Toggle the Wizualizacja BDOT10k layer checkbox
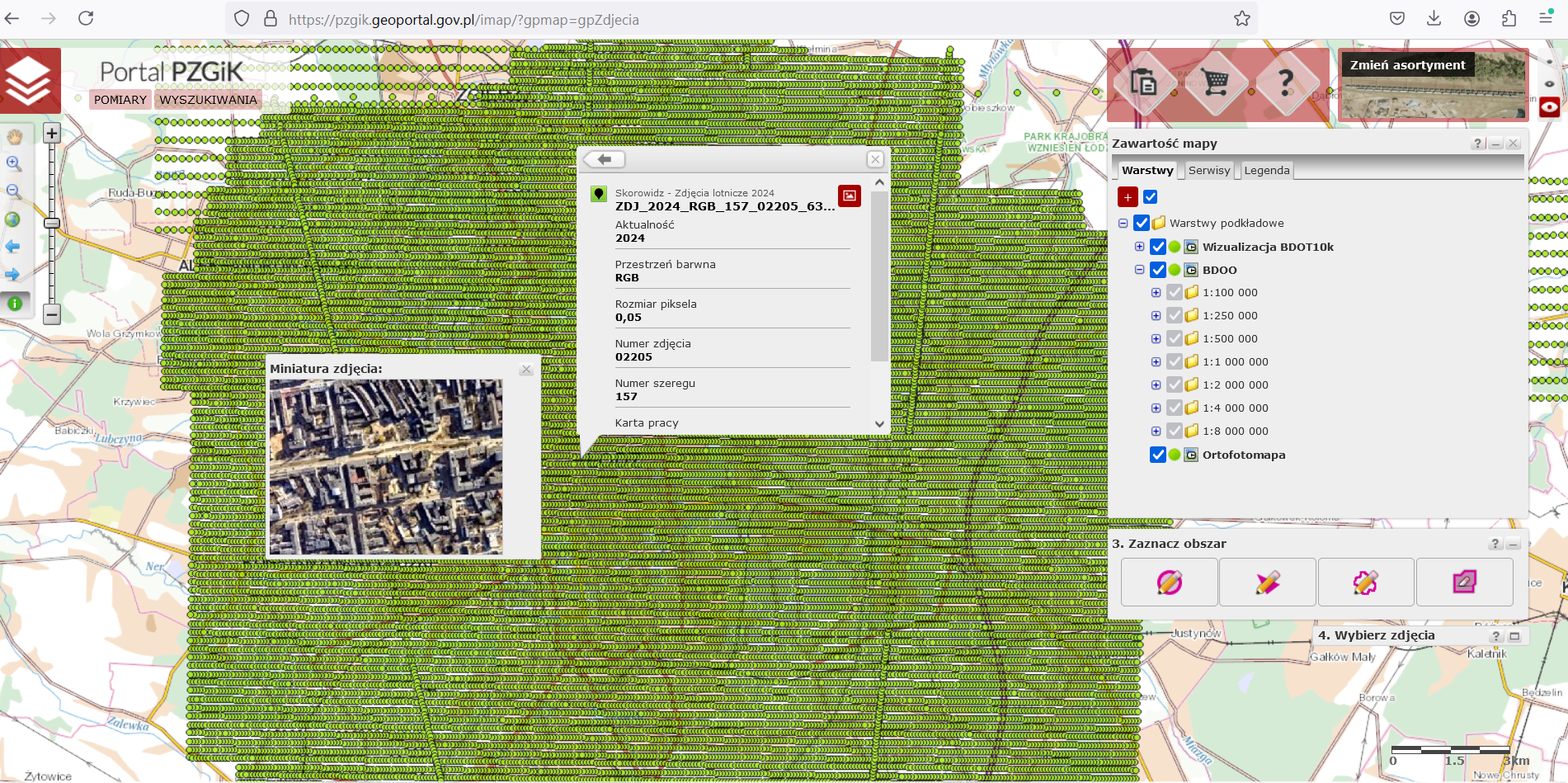 1158,247
